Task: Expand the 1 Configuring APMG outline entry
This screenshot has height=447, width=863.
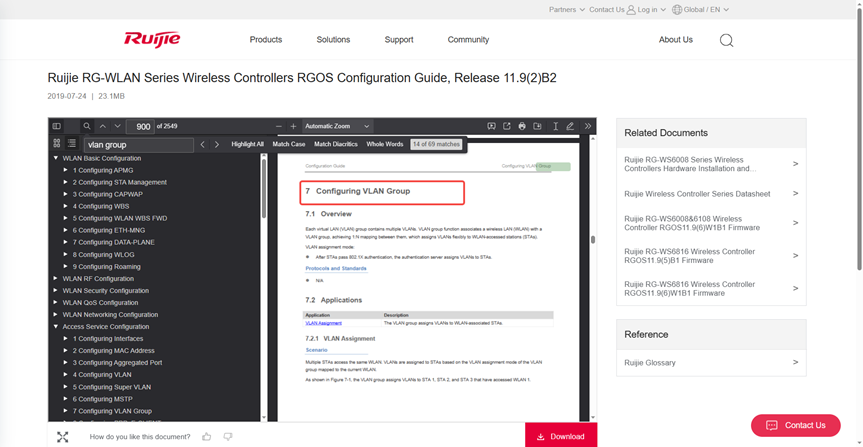Action: [66, 170]
